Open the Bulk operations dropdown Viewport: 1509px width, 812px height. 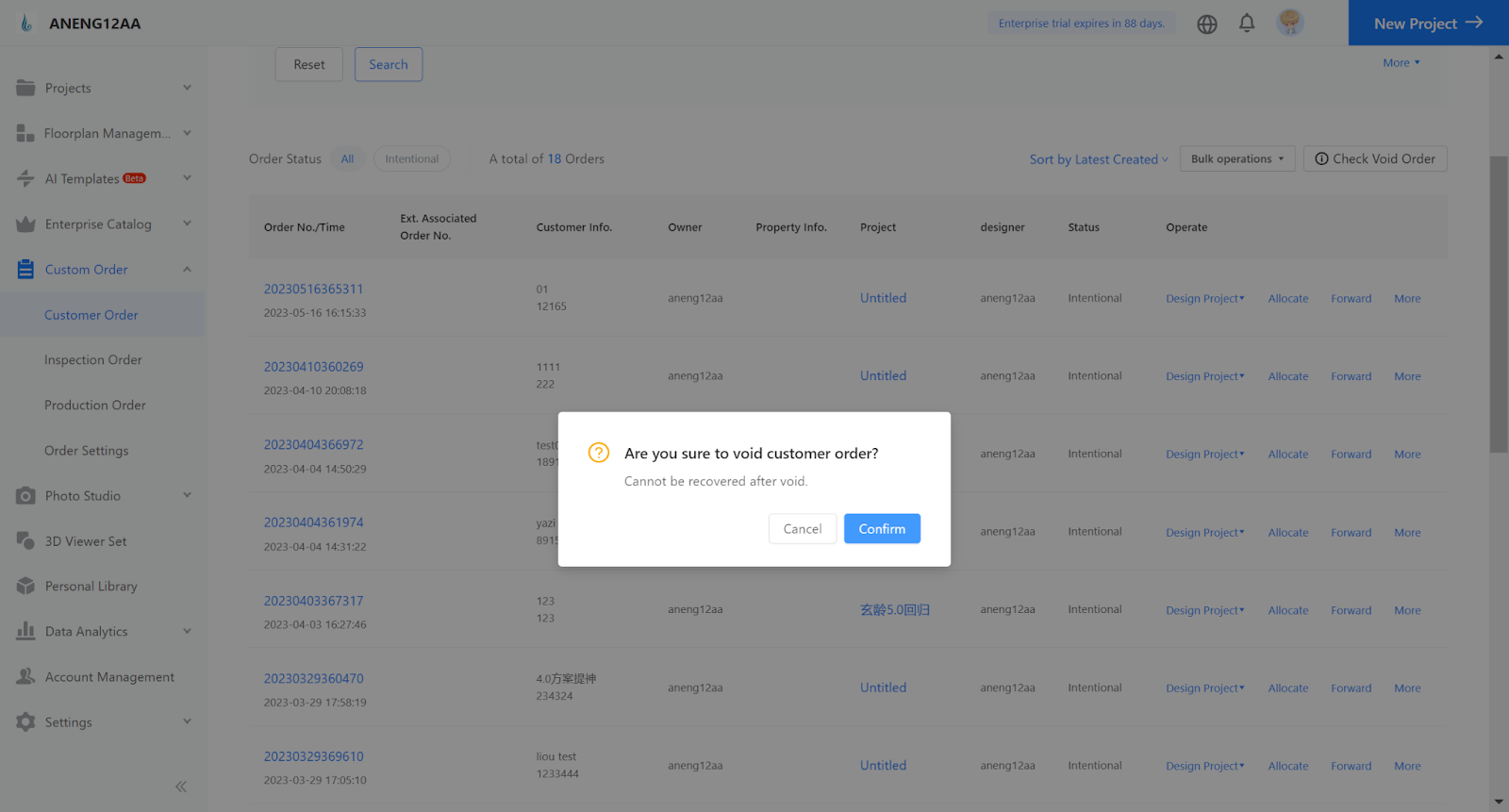(x=1237, y=158)
